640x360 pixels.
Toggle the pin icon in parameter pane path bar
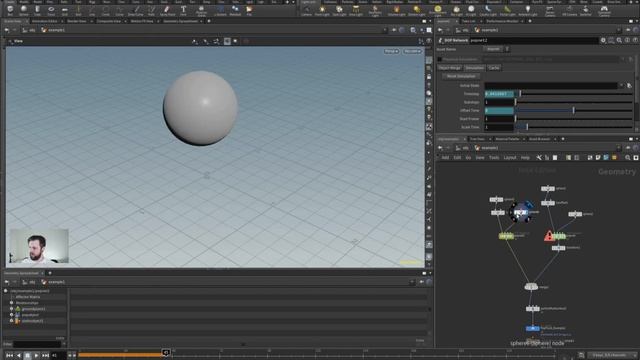tap(629, 30)
